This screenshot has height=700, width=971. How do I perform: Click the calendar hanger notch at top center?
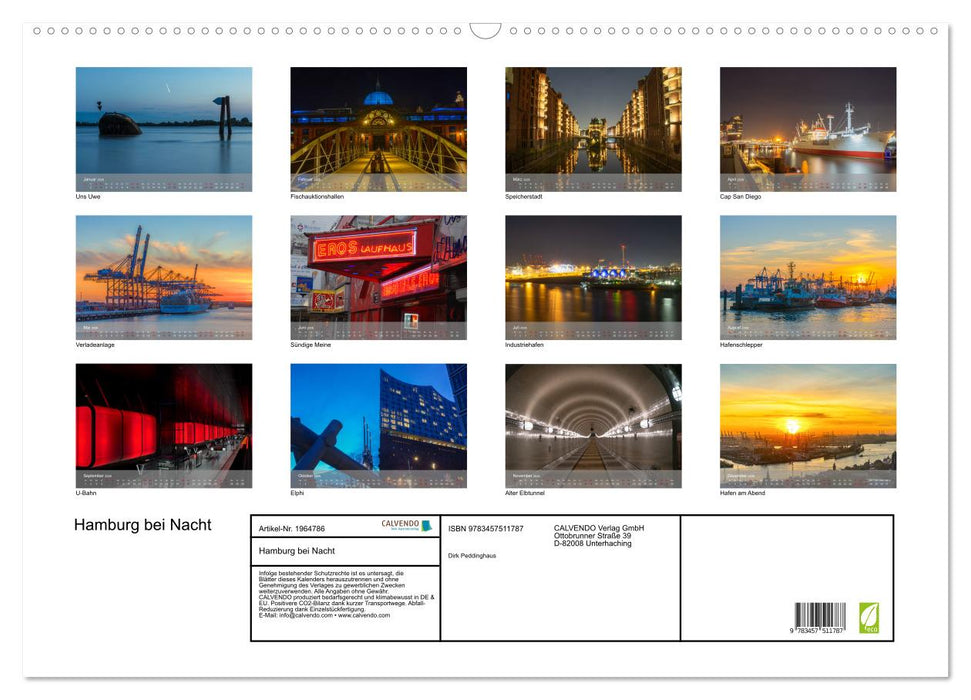tap(485, 31)
